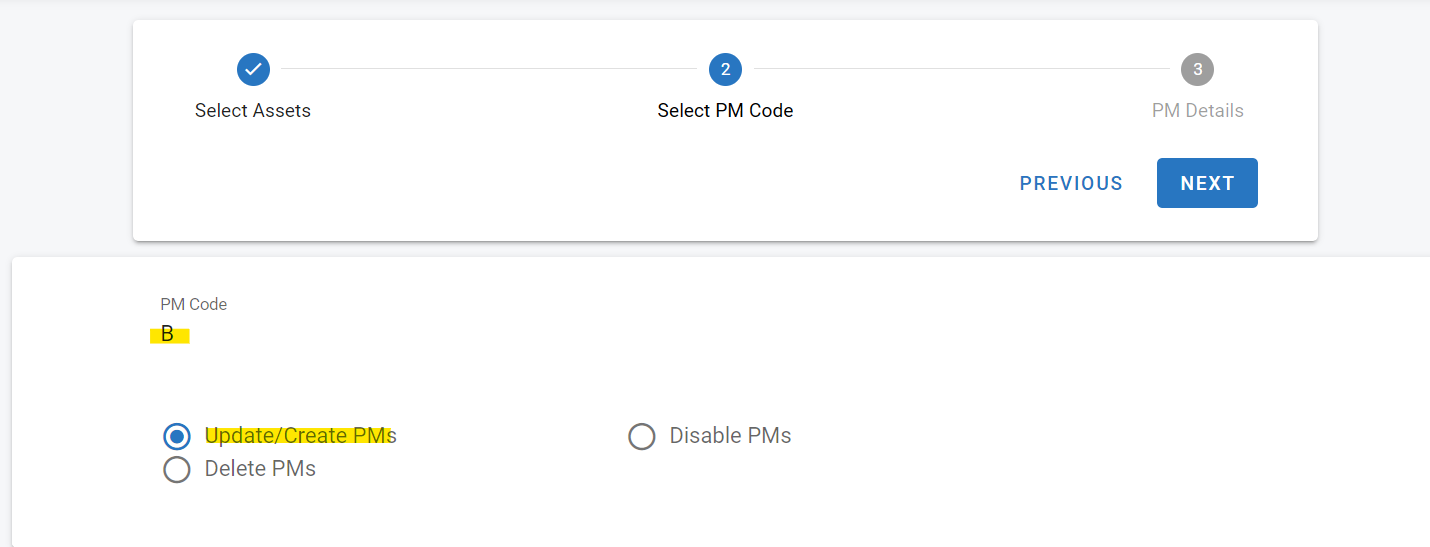Choose the Delete PMs radio circle
1430x547 pixels.
pyautogui.click(x=177, y=469)
